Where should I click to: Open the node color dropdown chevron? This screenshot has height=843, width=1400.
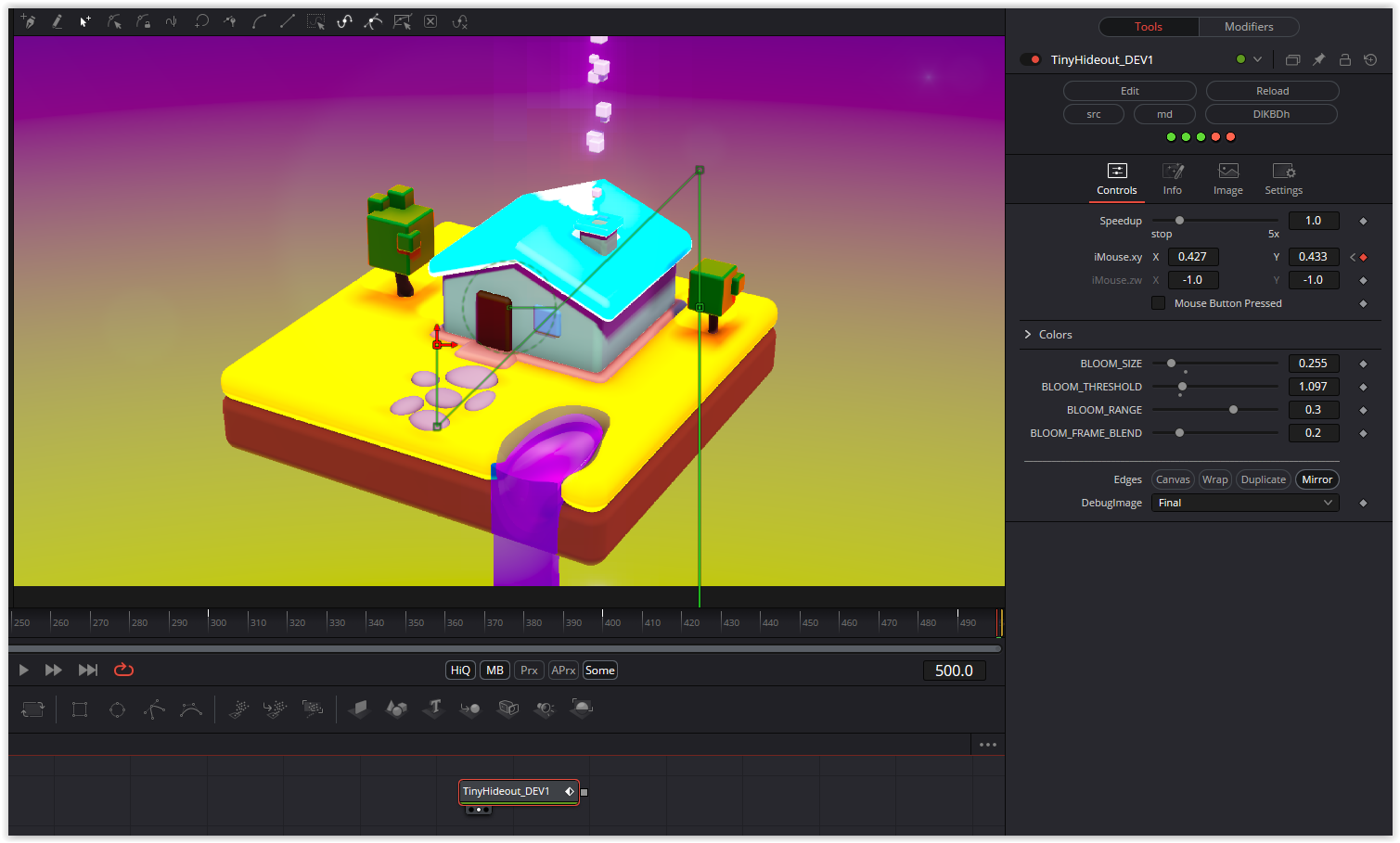[x=1257, y=59]
